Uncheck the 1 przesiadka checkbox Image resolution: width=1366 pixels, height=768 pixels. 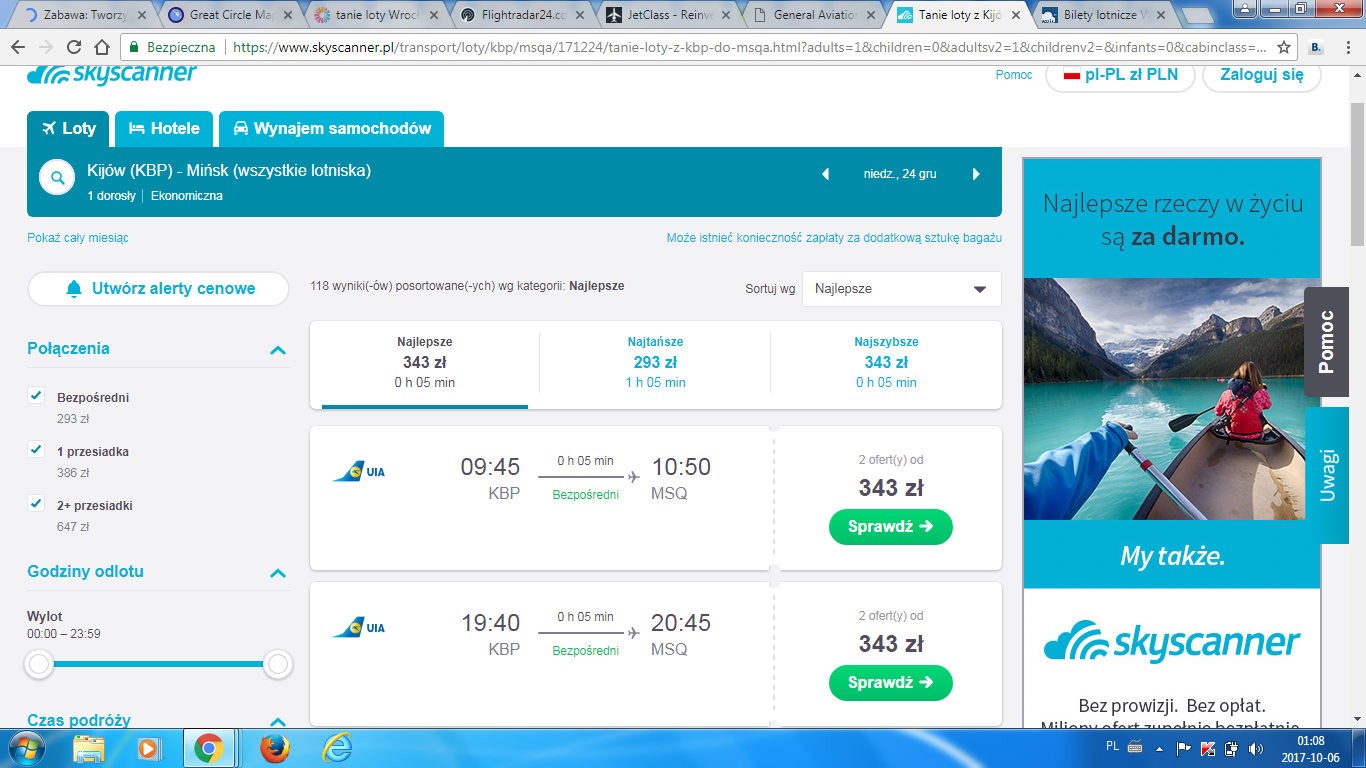click(36, 450)
